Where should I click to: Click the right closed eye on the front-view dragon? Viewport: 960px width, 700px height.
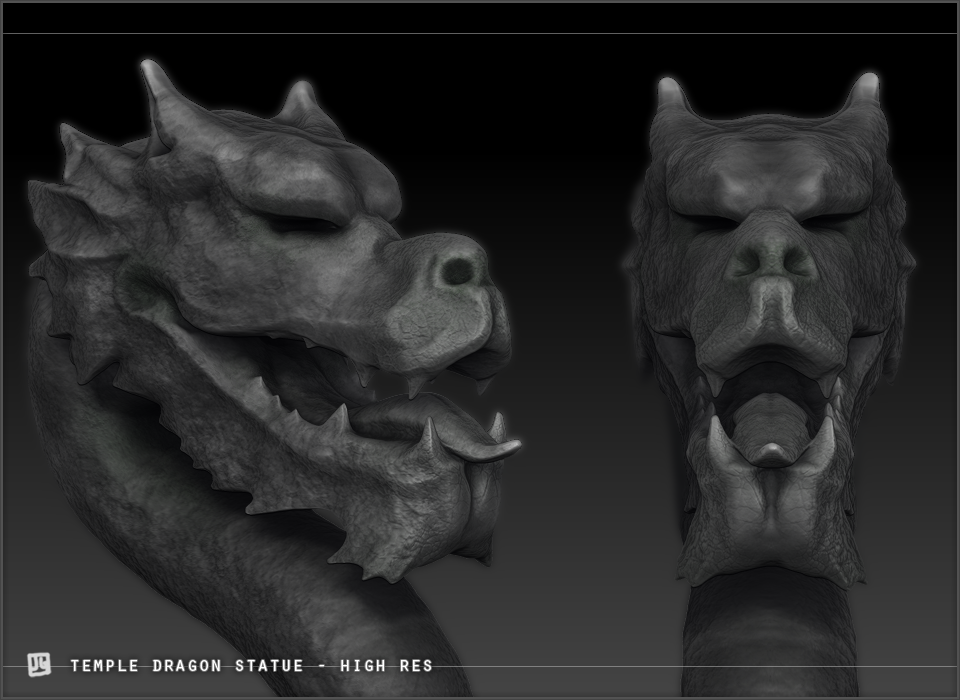pyautogui.click(x=832, y=220)
